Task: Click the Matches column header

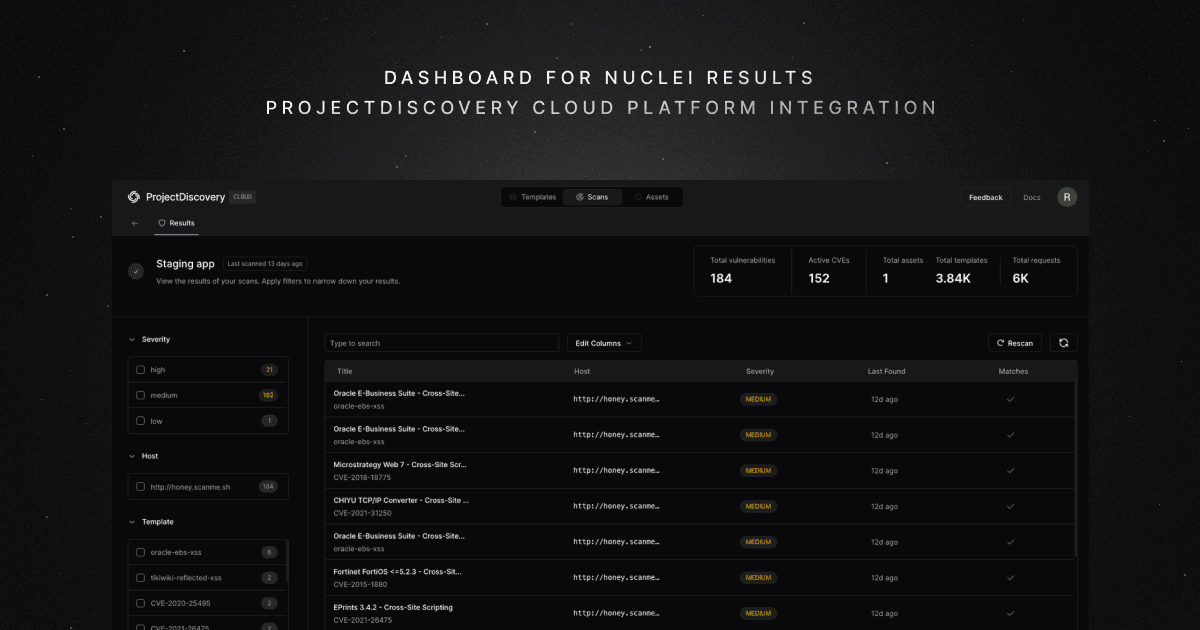Action: (x=1013, y=371)
